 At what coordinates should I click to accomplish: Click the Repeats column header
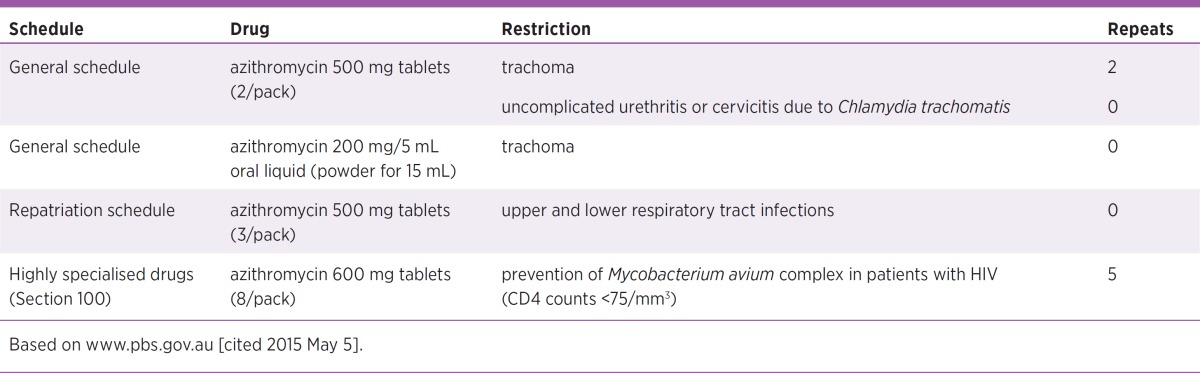coord(1141,30)
